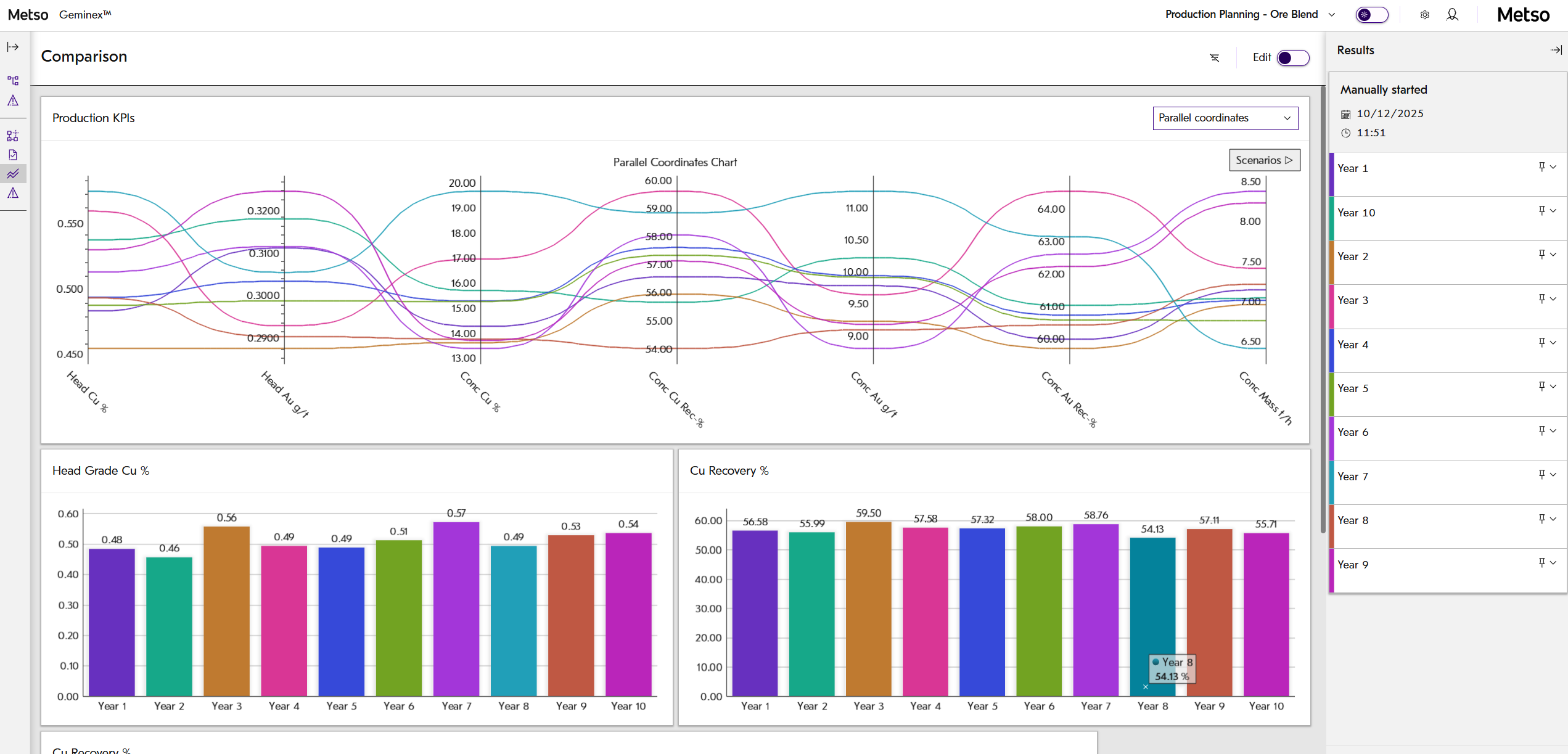The width and height of the screenshot is (1568, 754).
Task: Expand the Year 10 result chevron
Action: tap(1553, 211)
